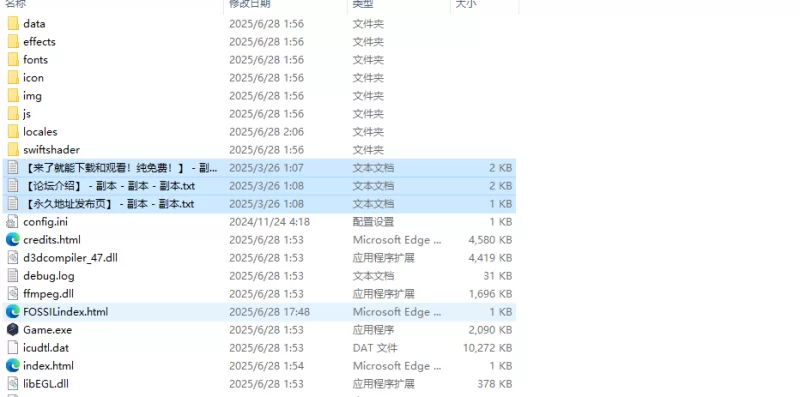Click the 应用程序 type of Game.exe
800x397 pixels.
(x=373, y=330)
